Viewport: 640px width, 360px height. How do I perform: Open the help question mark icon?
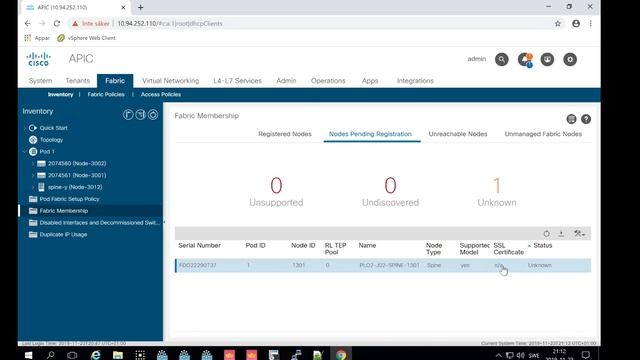(x=586, y=119)
